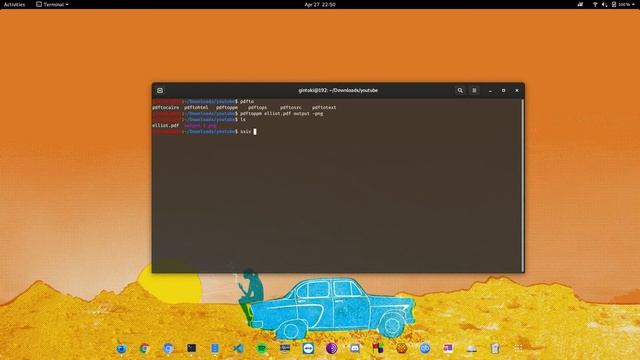Open the blue circular icon beside the cookie

(x=425, y=348)
